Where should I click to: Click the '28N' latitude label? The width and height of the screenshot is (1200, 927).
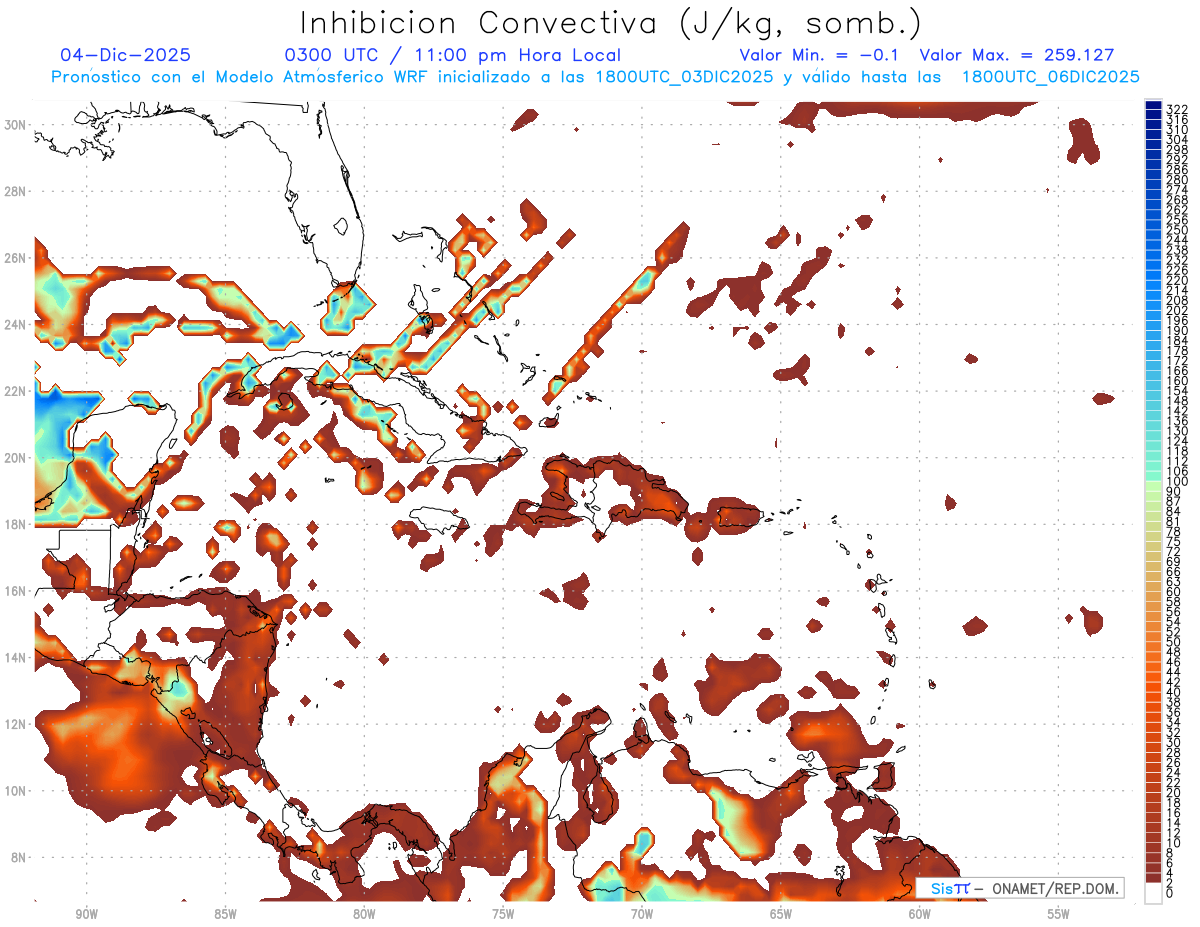14,191
